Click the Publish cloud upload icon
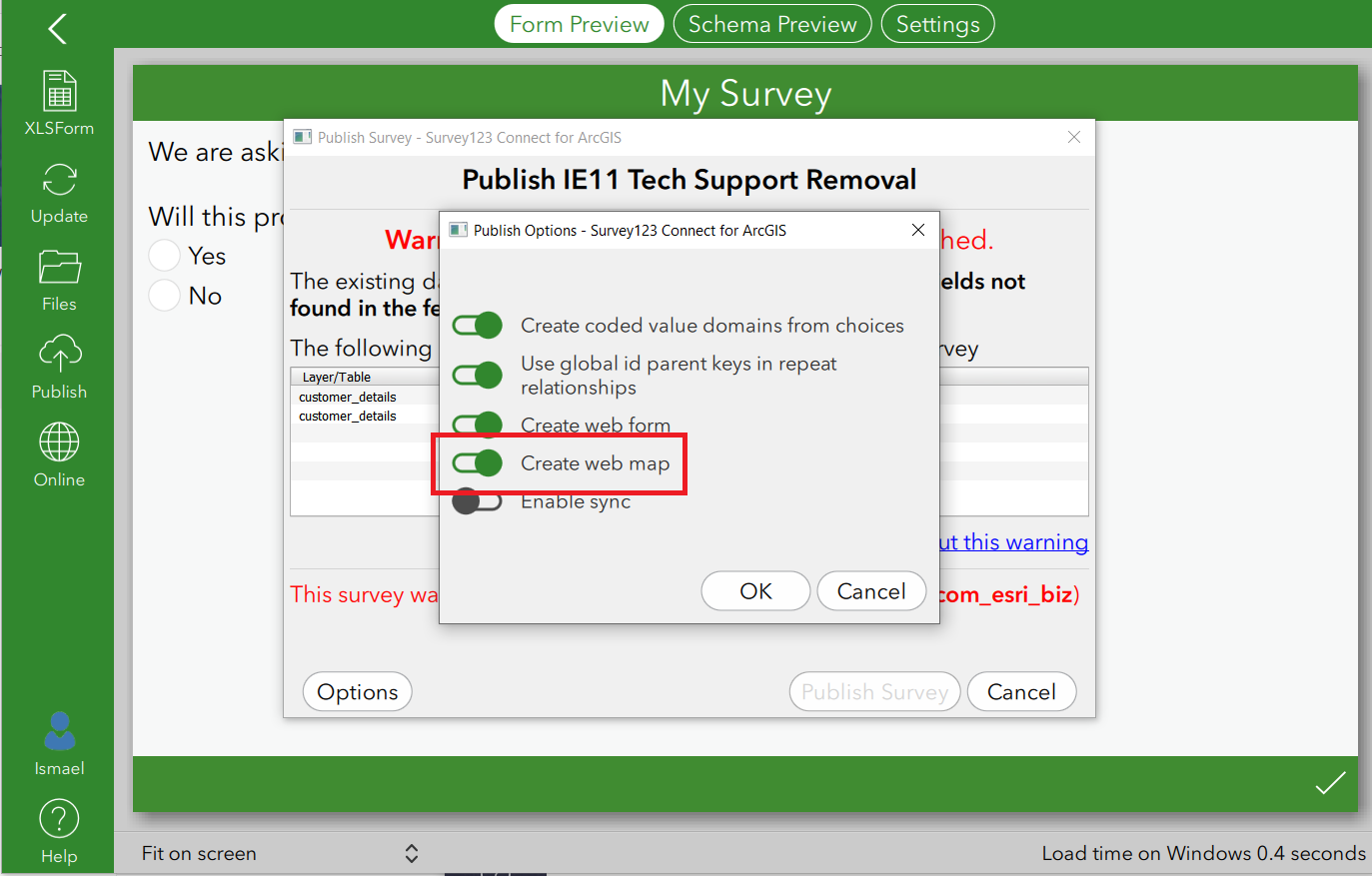1372x876 pixels. click(x=59, y=355)
